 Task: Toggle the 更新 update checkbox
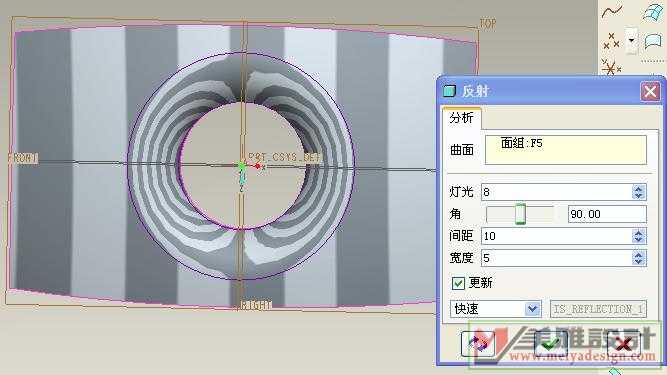pos(458,283)
